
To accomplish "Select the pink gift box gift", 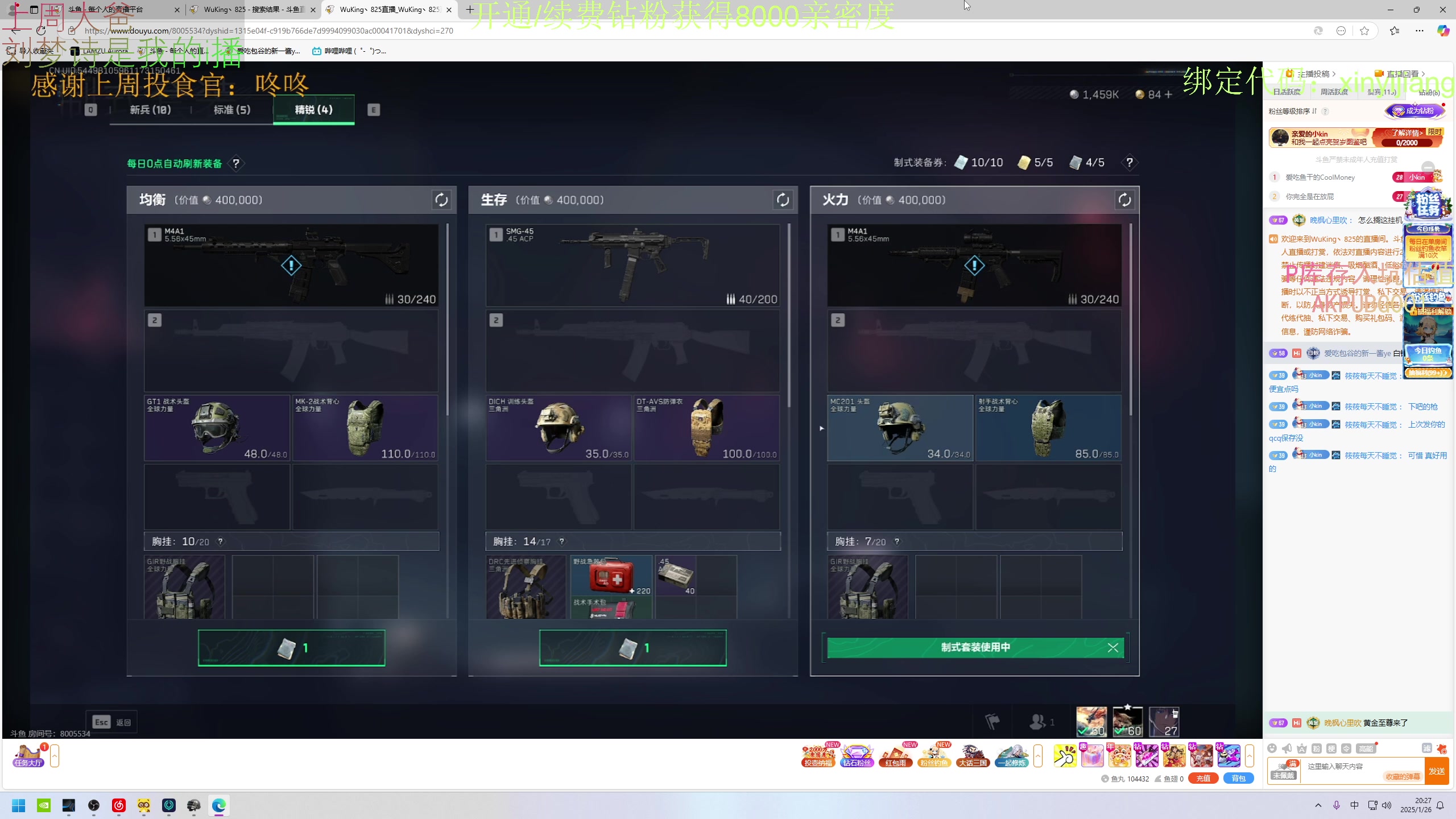I will 1092,756.
